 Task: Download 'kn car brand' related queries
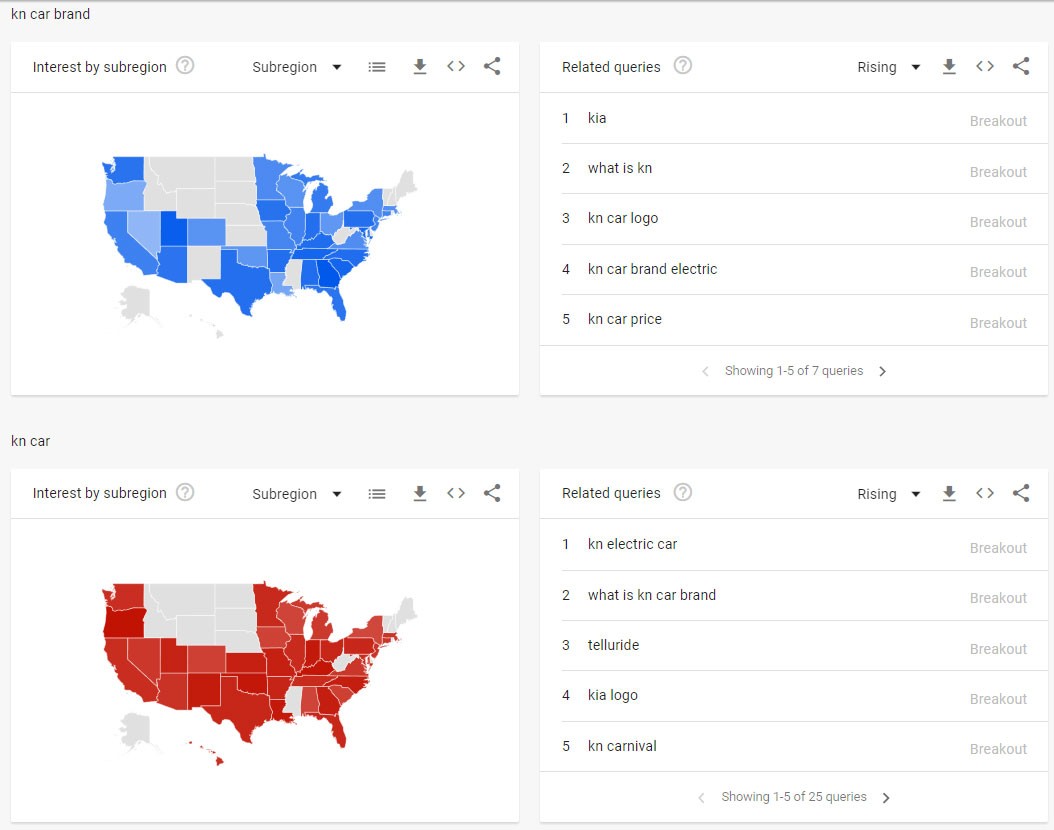tap(949, 67)
